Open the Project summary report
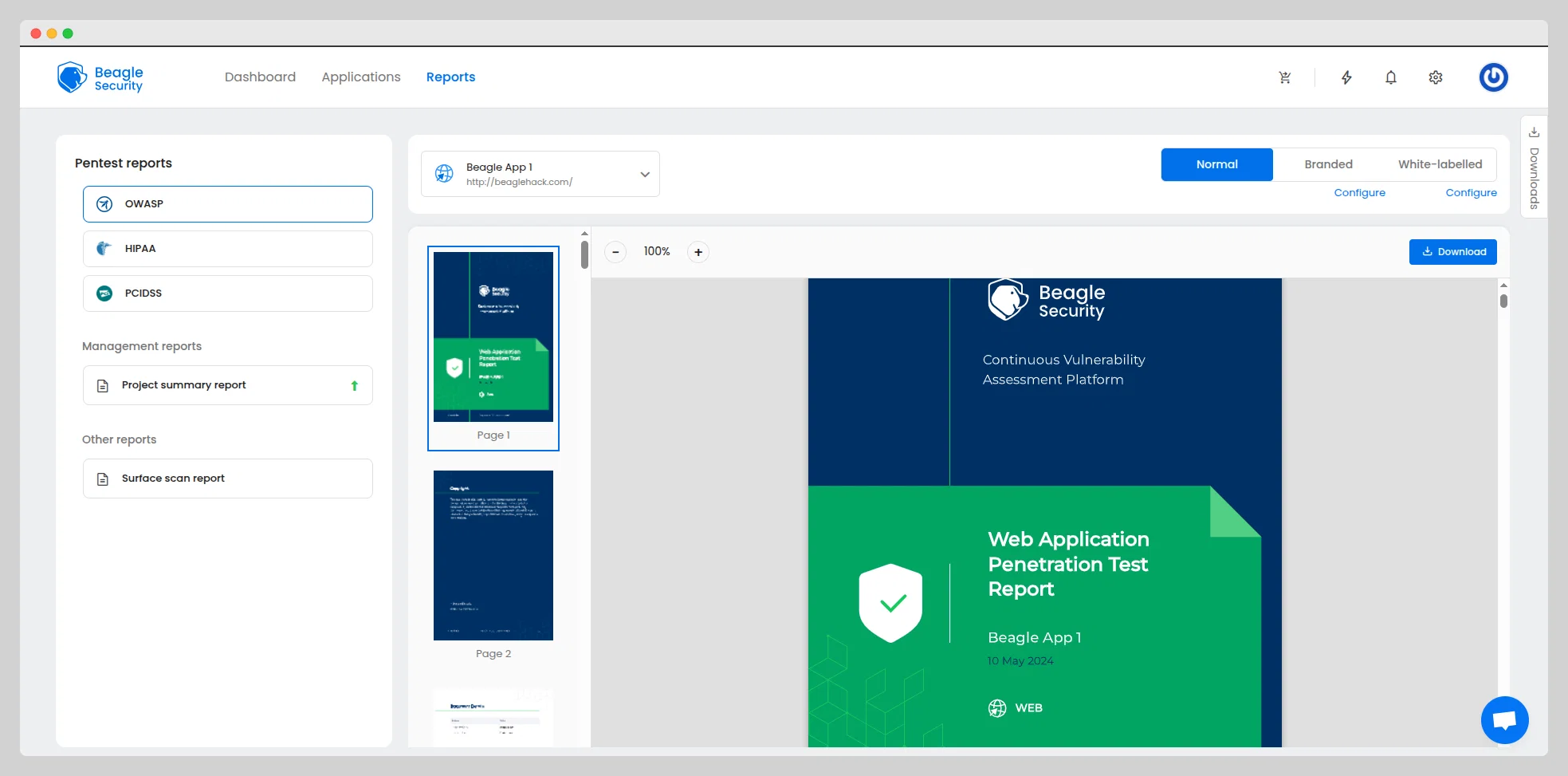 click(x=227, y=385)
